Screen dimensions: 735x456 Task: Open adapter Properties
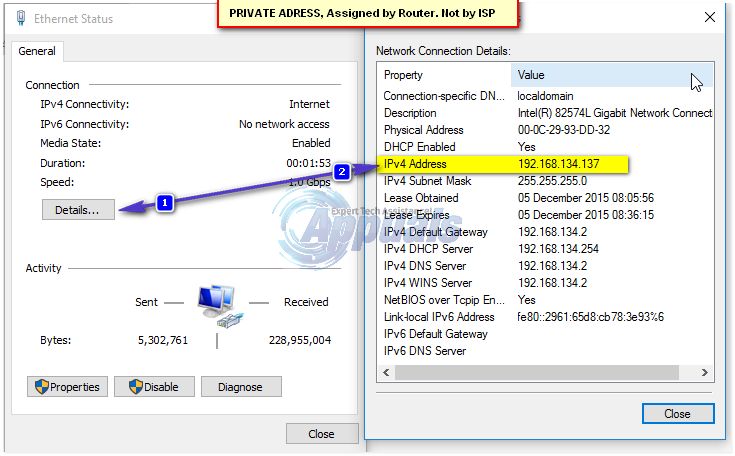click(x=67, y=387)
